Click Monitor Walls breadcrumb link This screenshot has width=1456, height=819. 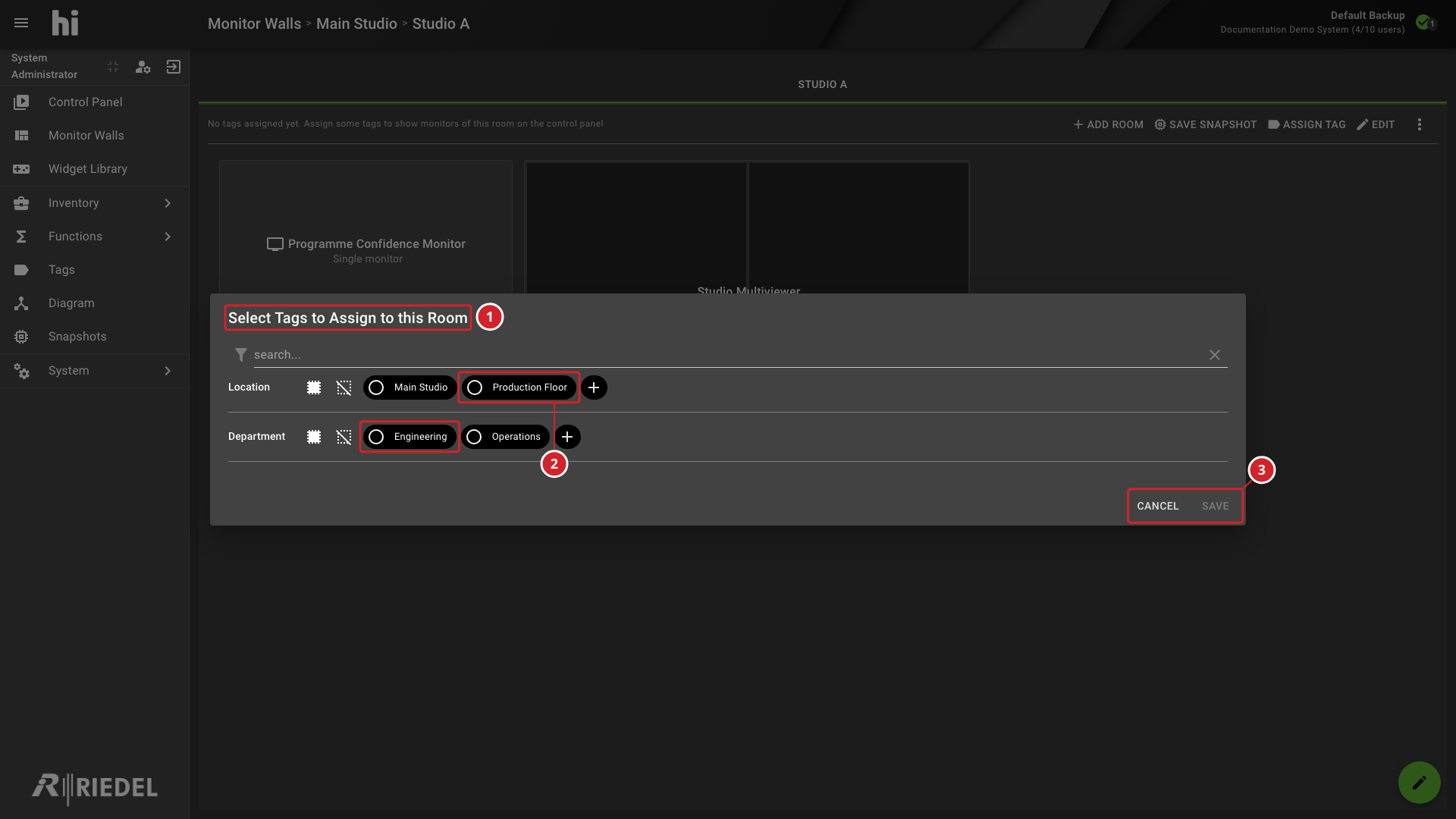254,24
